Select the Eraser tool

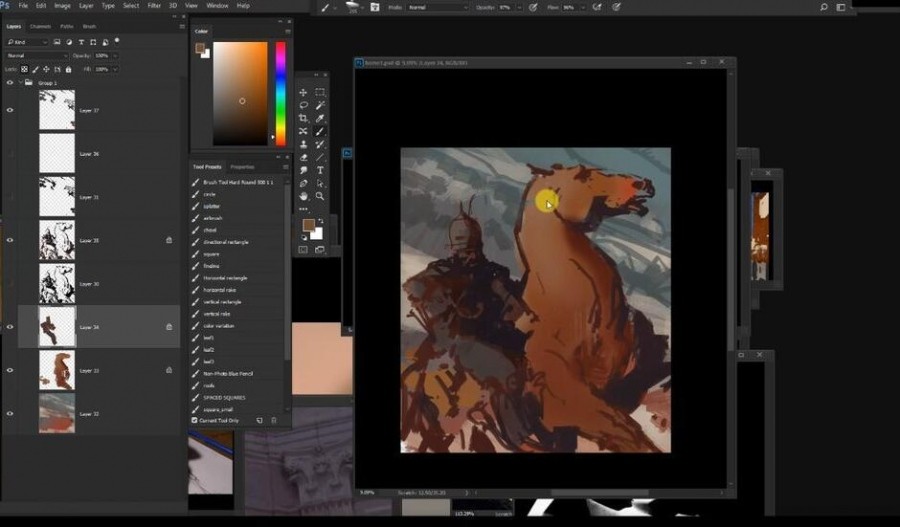(303, 157)
